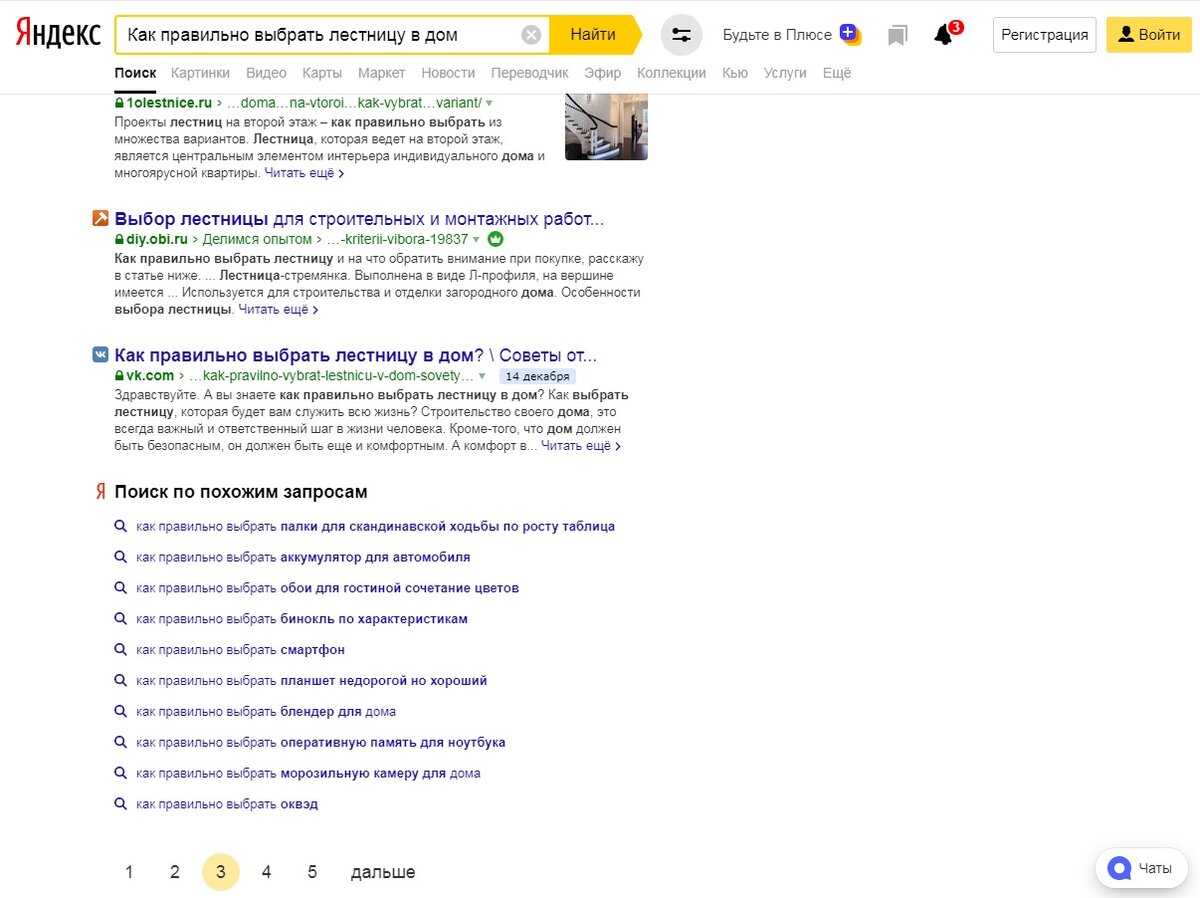The width and height of the screenshot is (1200, 898).
Task: Click magnifier icon beside морозильную камеру для дома
Action: [120, 774]
